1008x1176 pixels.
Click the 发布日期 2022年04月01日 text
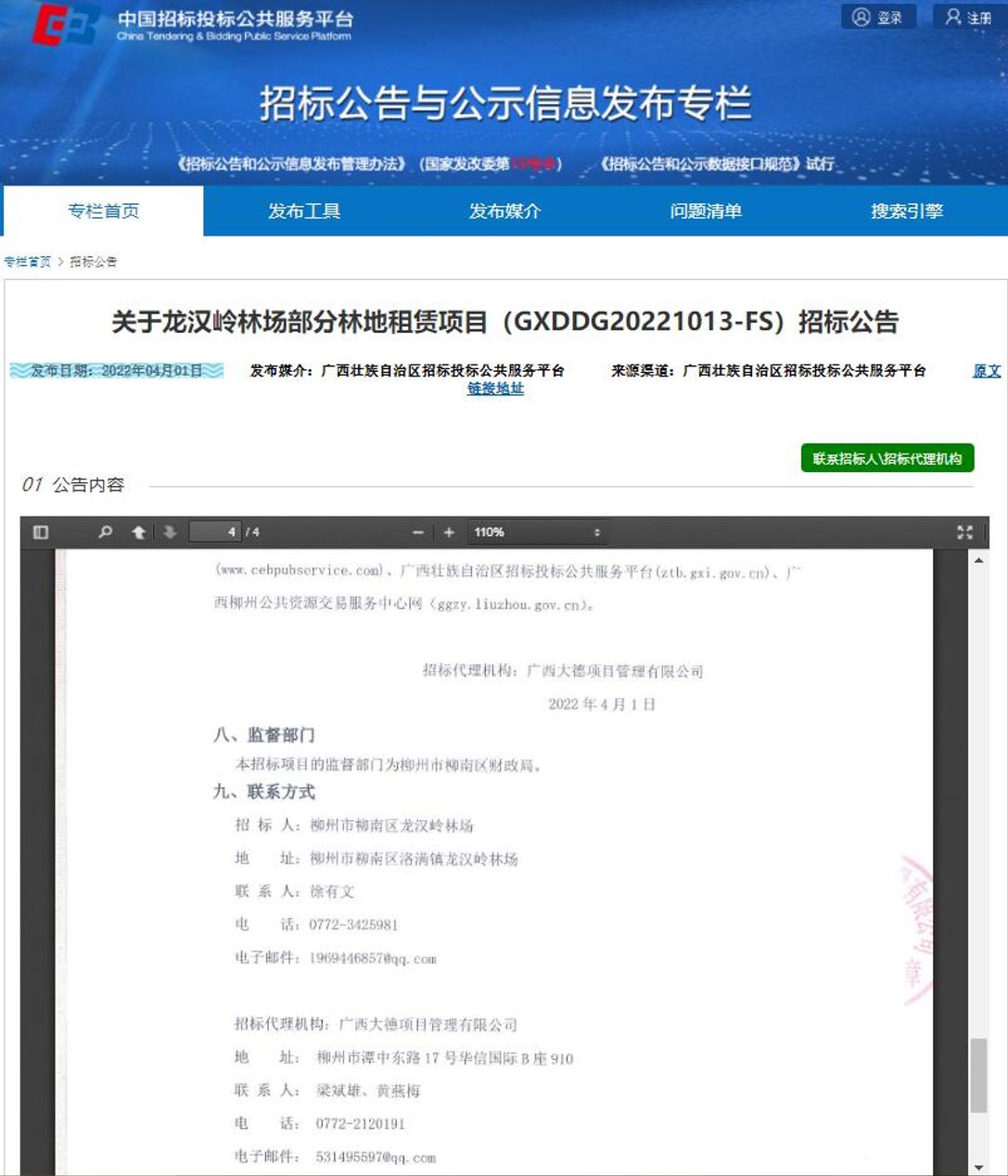(117, 371)
